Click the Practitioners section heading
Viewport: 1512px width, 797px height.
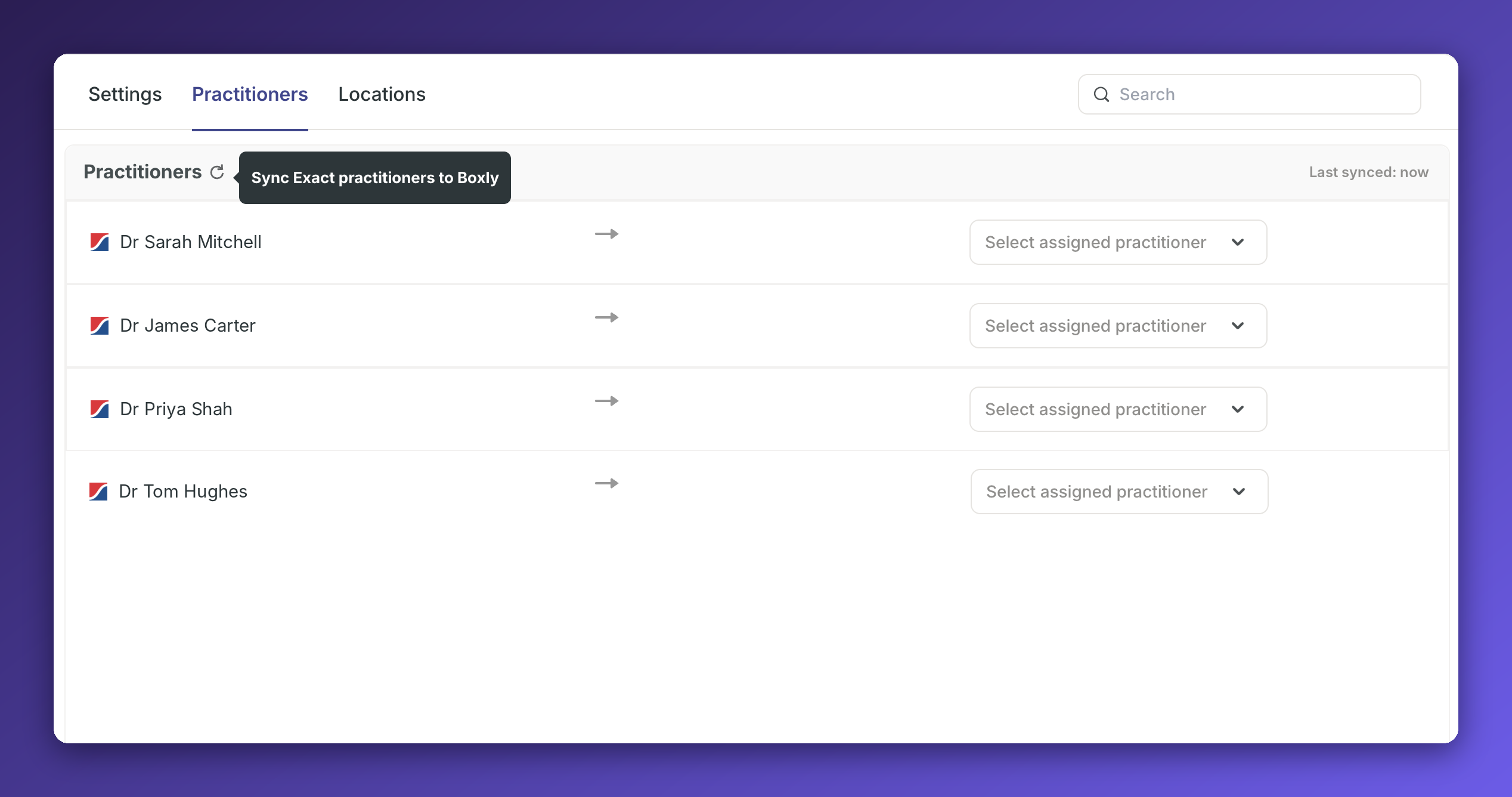tap(142, 172)
